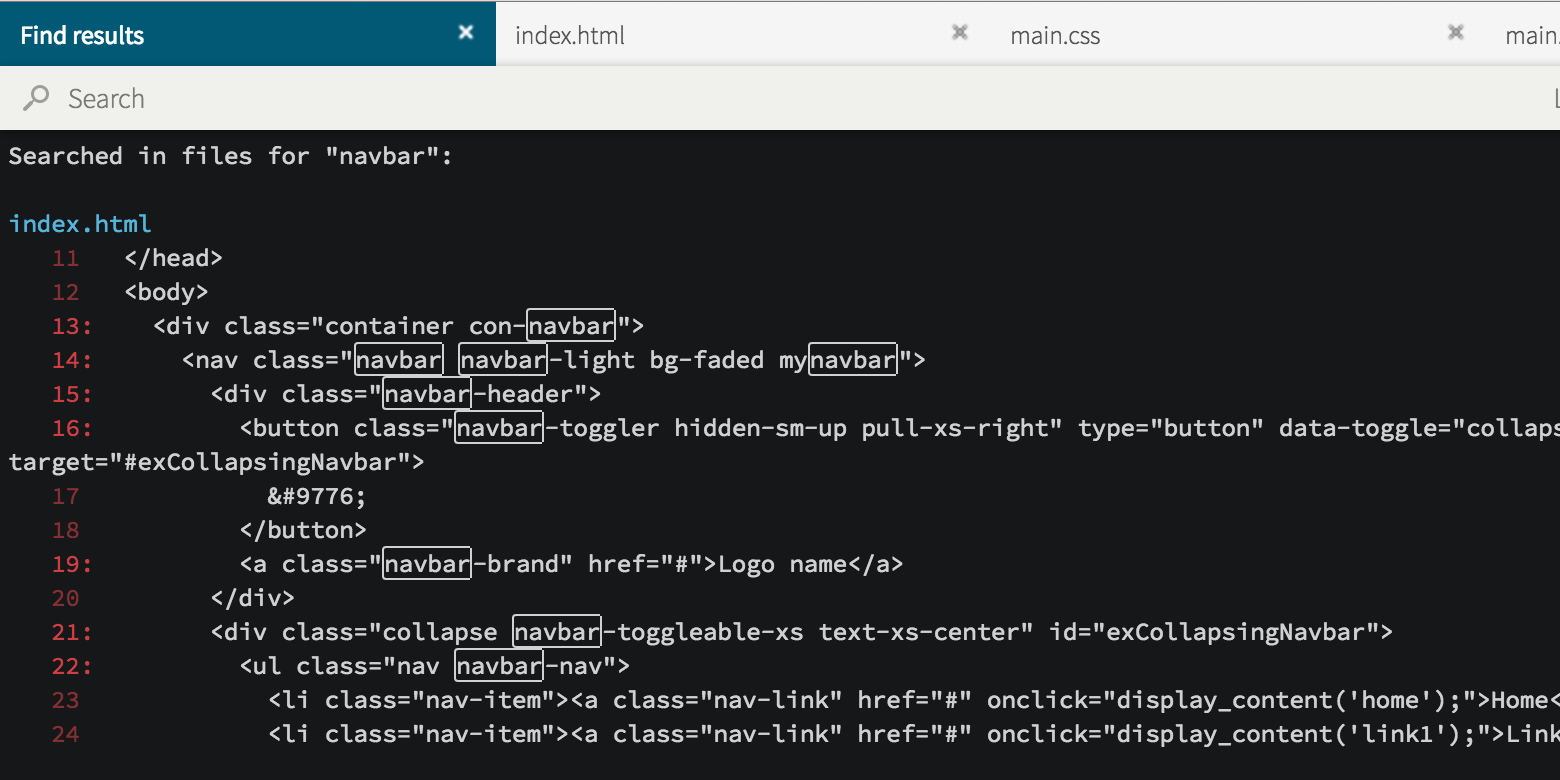Screen dimensions: 1560x780
Task: Close the Find results tab
Action: [465, 32]
